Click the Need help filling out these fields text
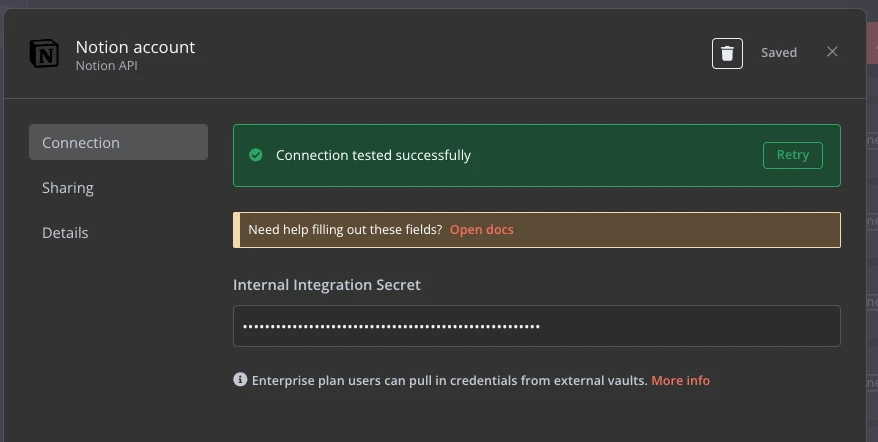The height and width of the screenshot is (442, 878). [x=345, y=230]
